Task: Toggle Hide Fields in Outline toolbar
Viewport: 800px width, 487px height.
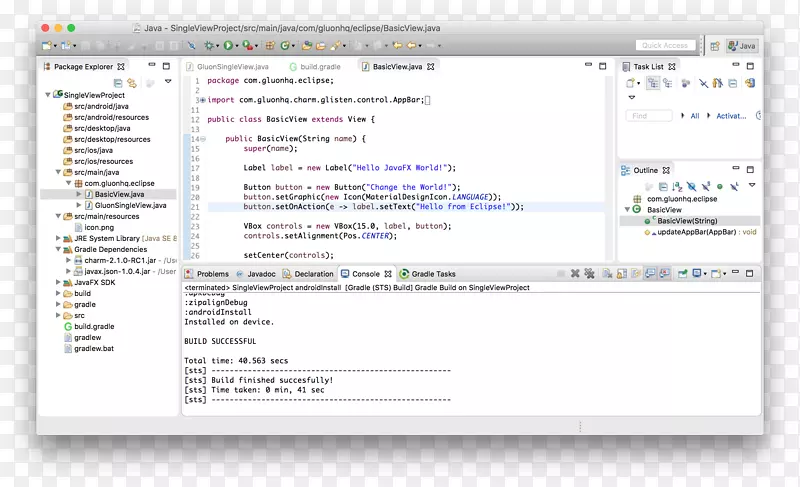Action: coord(690,186)
